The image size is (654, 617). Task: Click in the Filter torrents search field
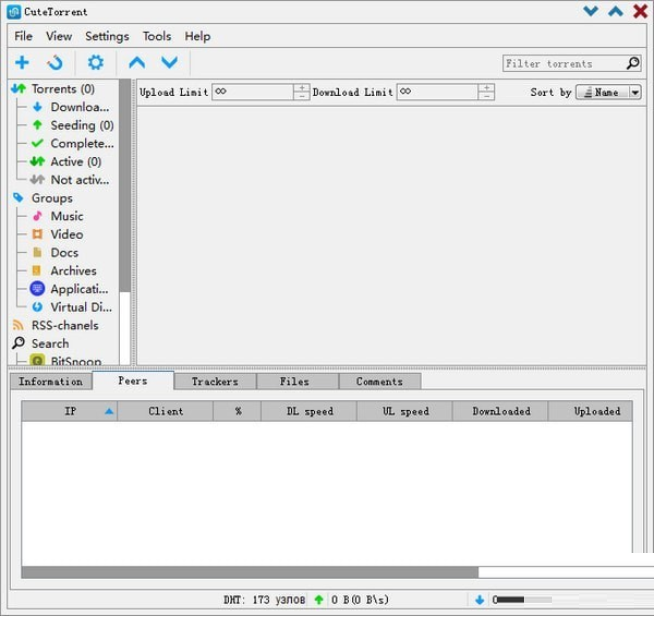coord(563,64)
